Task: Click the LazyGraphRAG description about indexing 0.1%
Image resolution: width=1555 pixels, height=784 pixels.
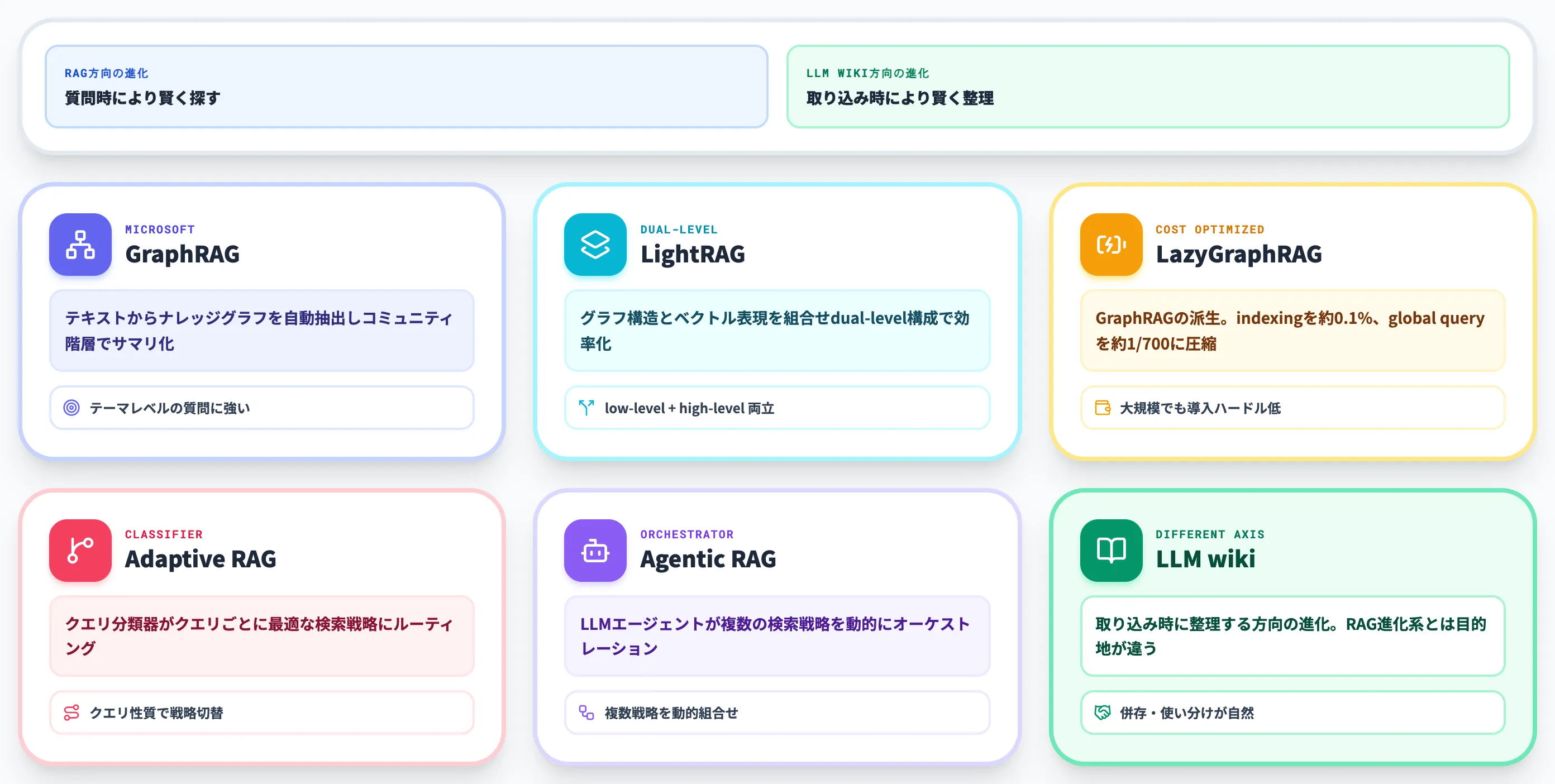Action: [x=1292, y=331]
